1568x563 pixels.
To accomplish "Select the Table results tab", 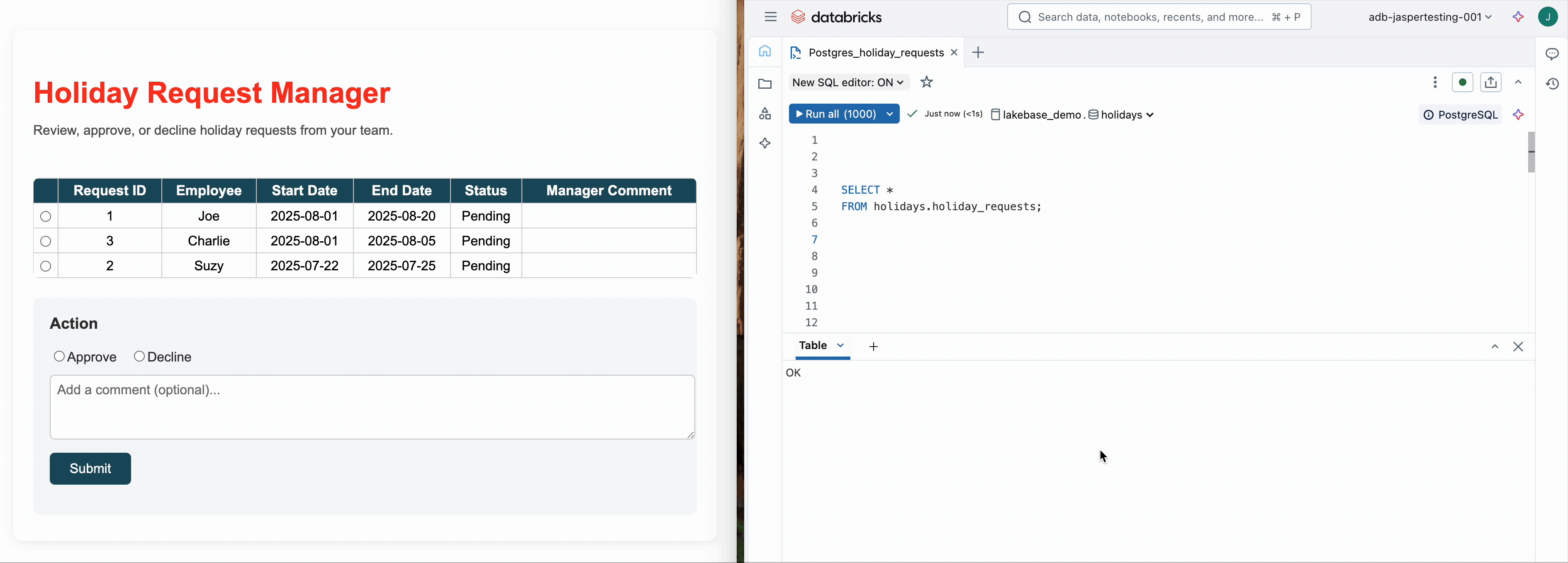I will (x=813, y=345).
